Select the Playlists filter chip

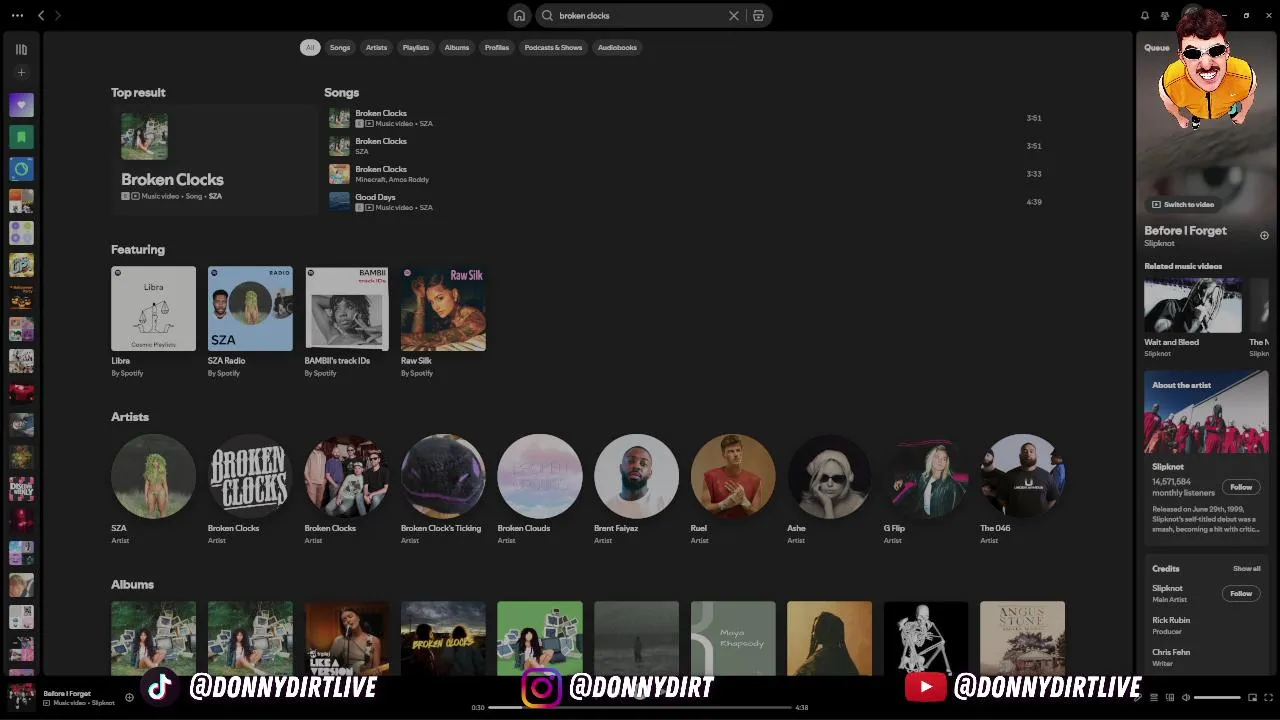(415, 47)
